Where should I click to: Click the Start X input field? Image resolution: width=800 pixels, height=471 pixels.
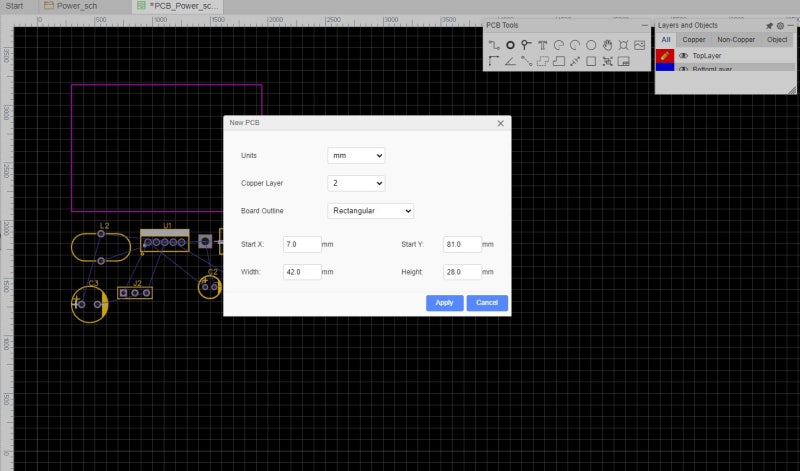[x=302, y=244]
